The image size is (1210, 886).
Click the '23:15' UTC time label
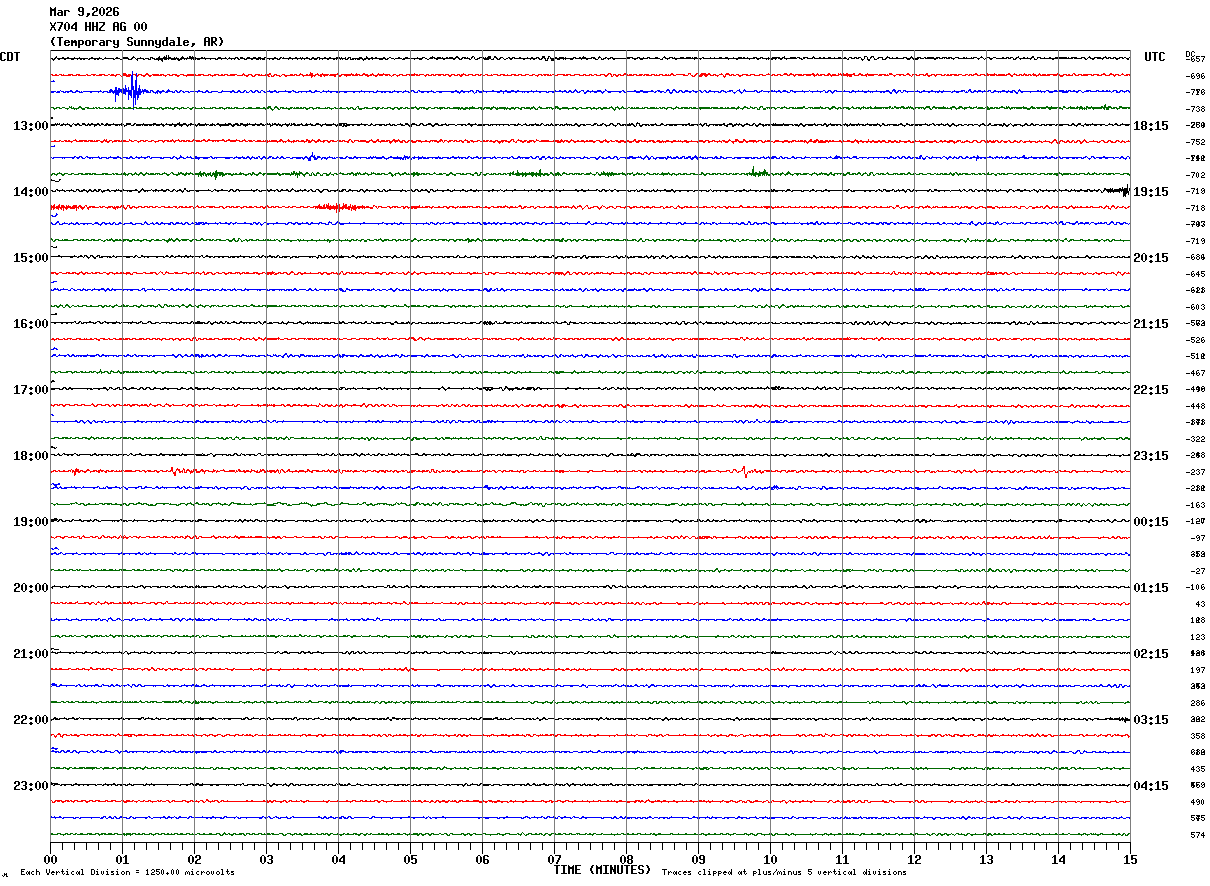1151,456
